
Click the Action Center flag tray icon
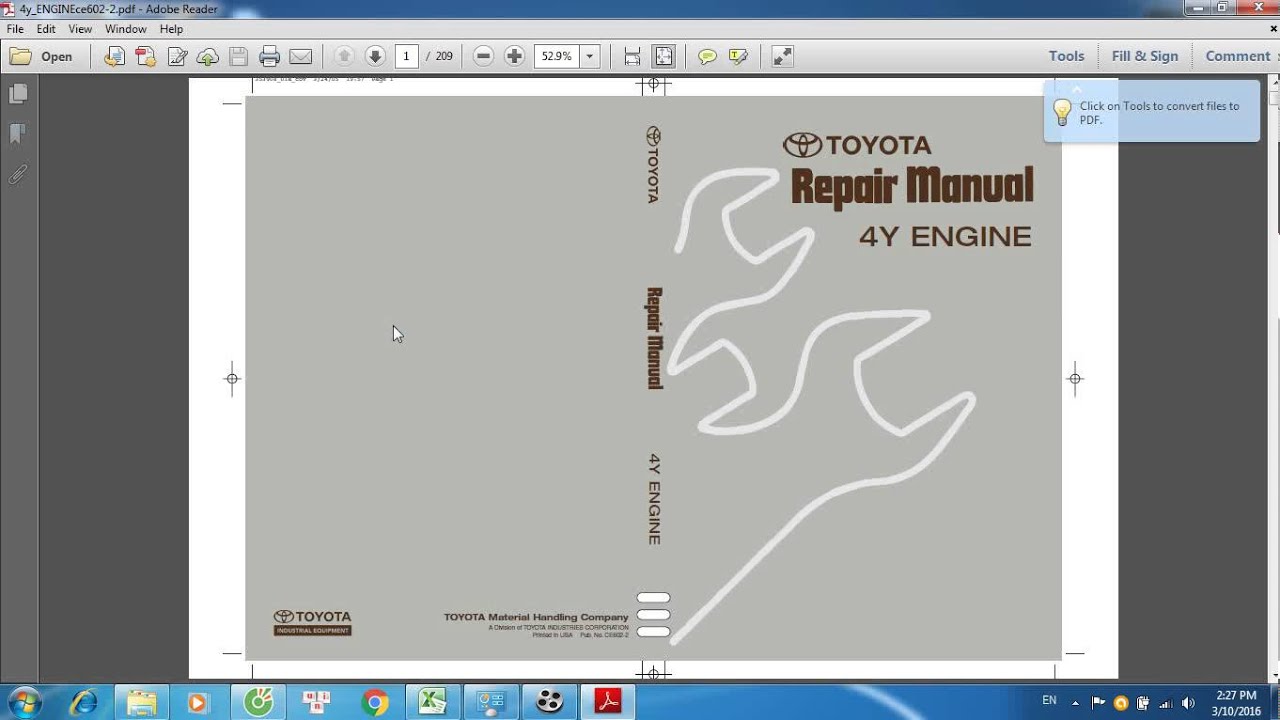pos(1098,703)
